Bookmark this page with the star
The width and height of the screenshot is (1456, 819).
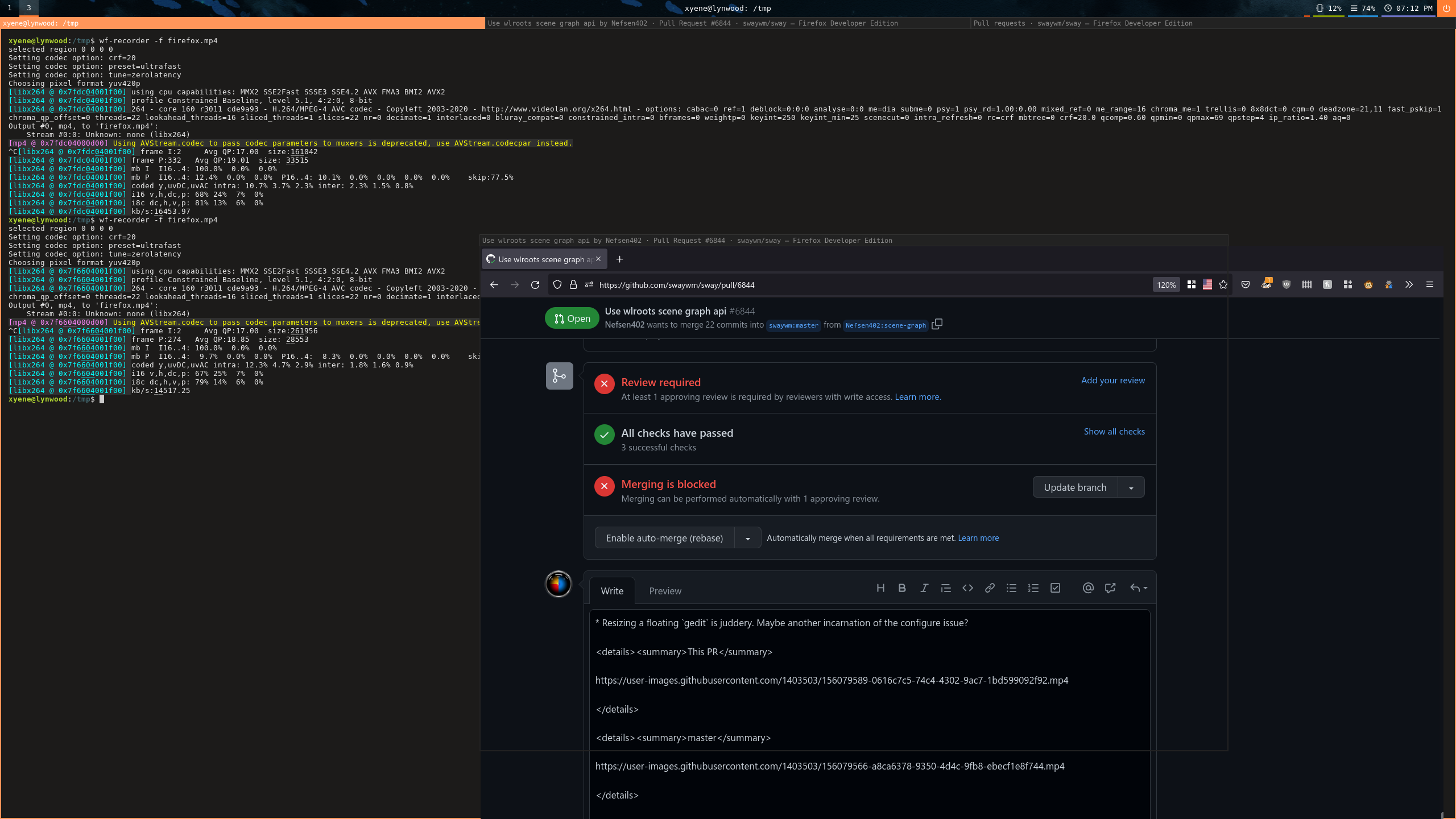tap(1223, 285)
